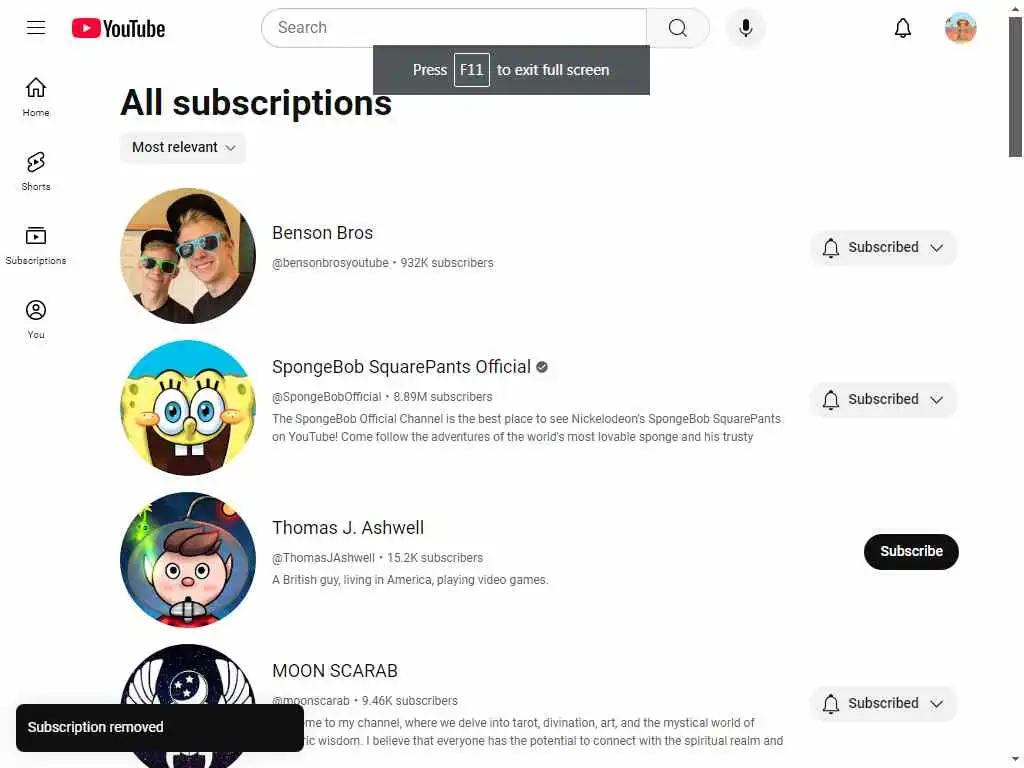Screen dimensions: 1024x768
Task: Go to Home in sidebar
Action: point(36,97)
